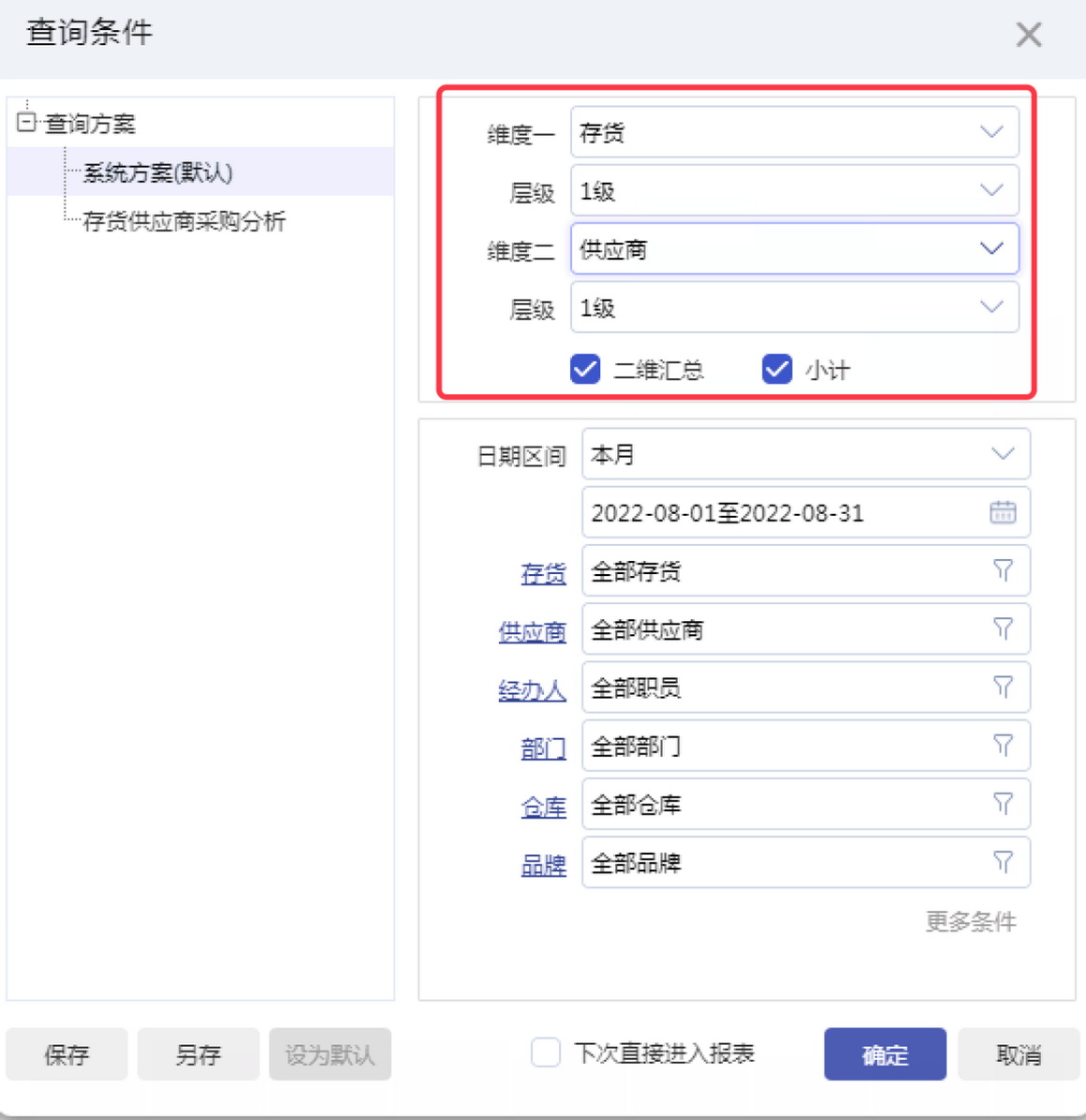Click the filter icon in 全部存货 field
1086x1120 pixels.
pyautogui.click(x=1003, y=570)
